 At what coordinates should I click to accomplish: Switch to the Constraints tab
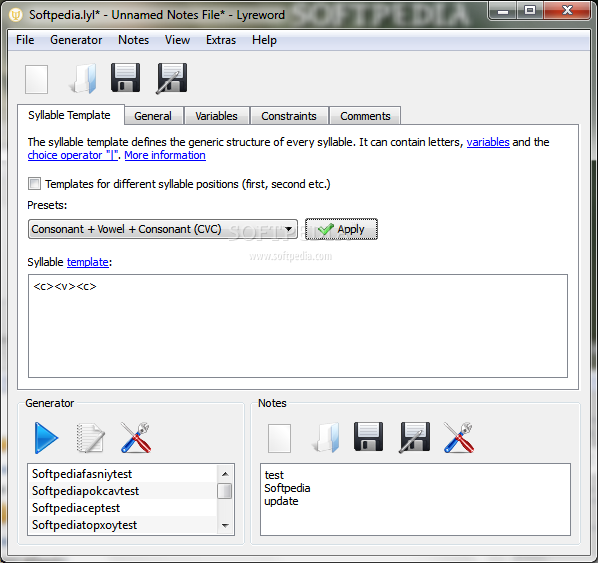tap(289, 116)
